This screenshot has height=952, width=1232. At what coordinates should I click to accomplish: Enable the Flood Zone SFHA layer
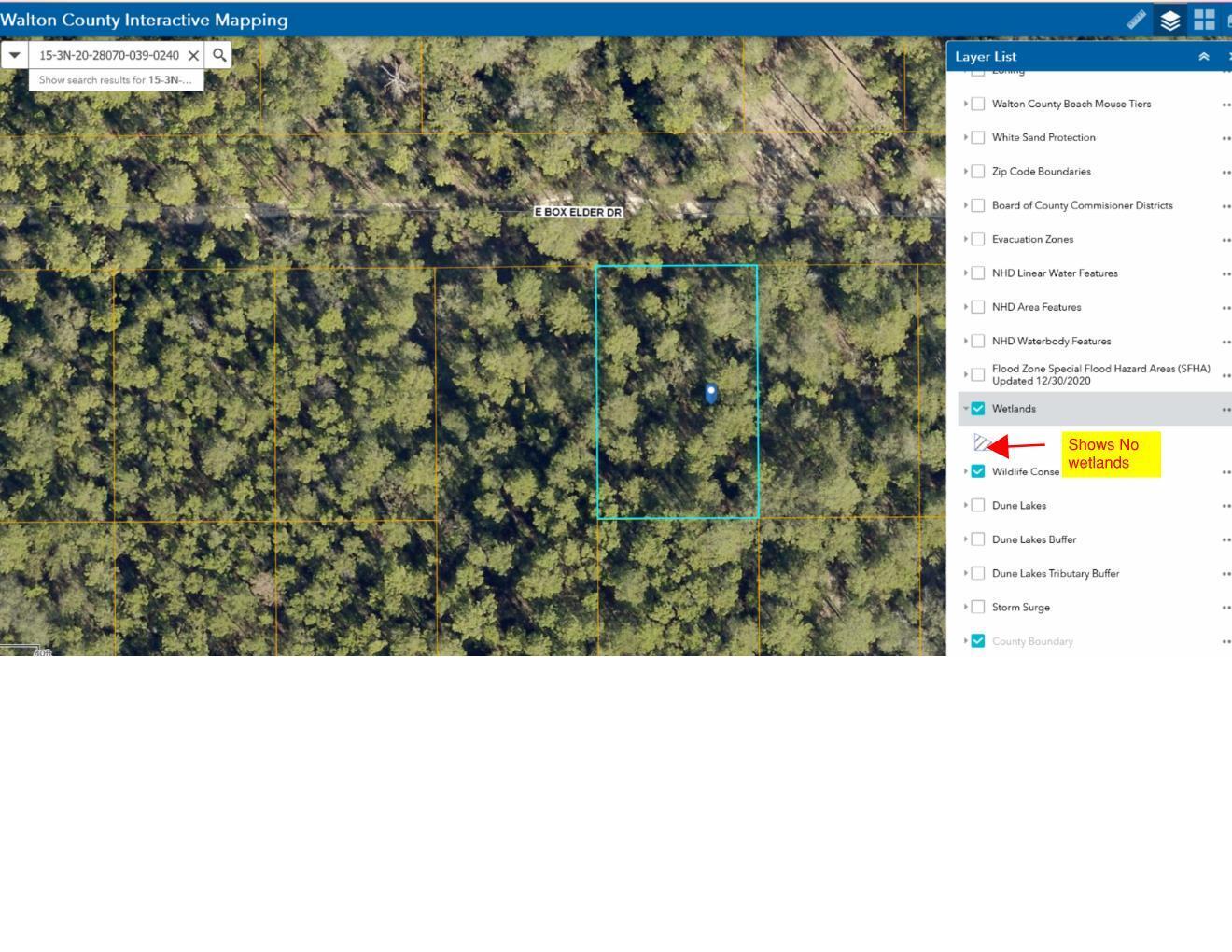(x=977, y=372)
